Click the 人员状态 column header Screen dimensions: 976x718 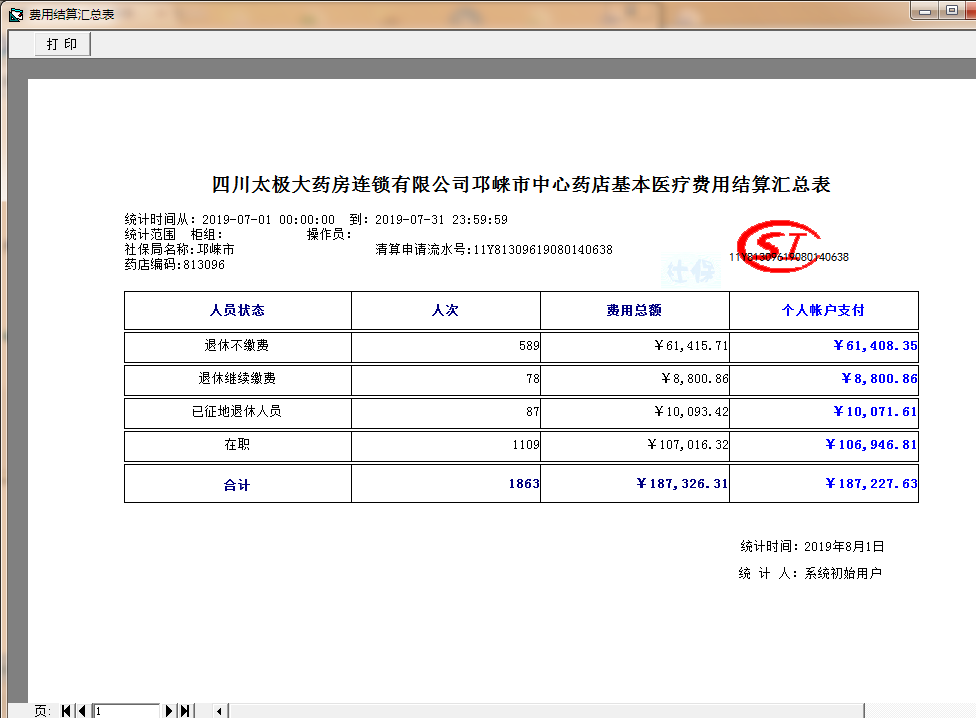(x=237, y=310)
